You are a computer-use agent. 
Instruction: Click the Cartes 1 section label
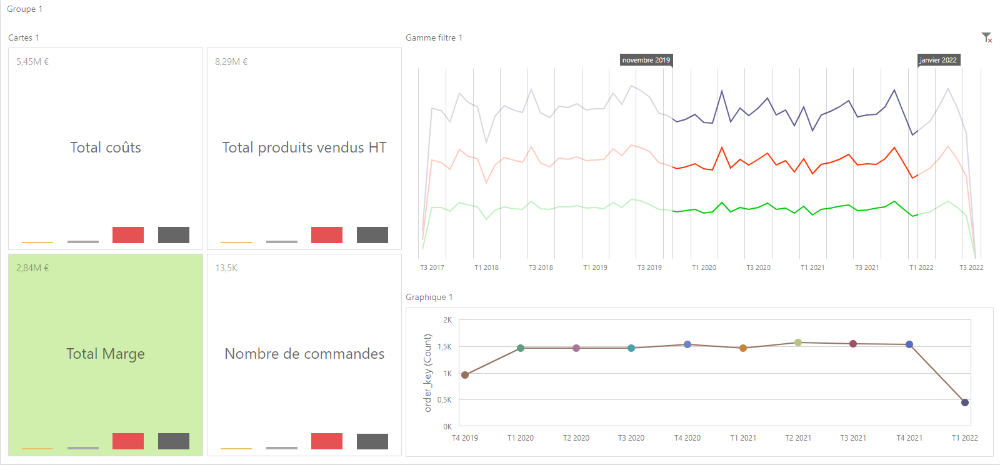[x=24, y=38]
